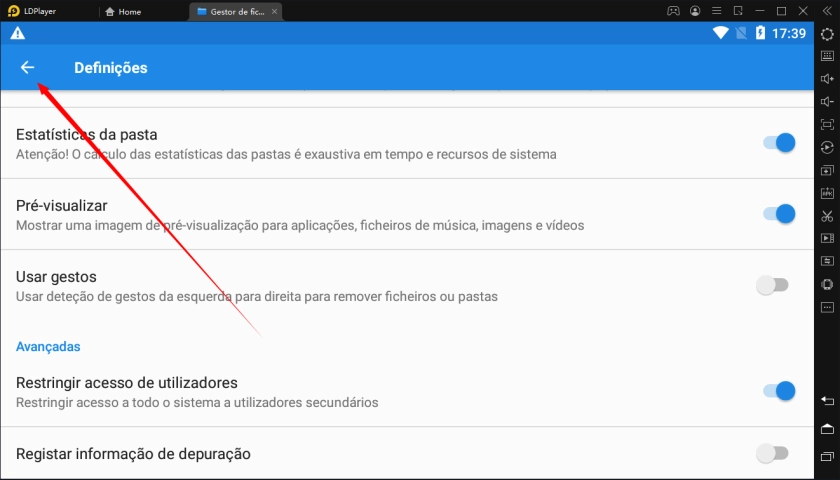This screenshot has width=840, height=480.
Task: Install APK via sidebar APK icon
Action: pos(827,193)
